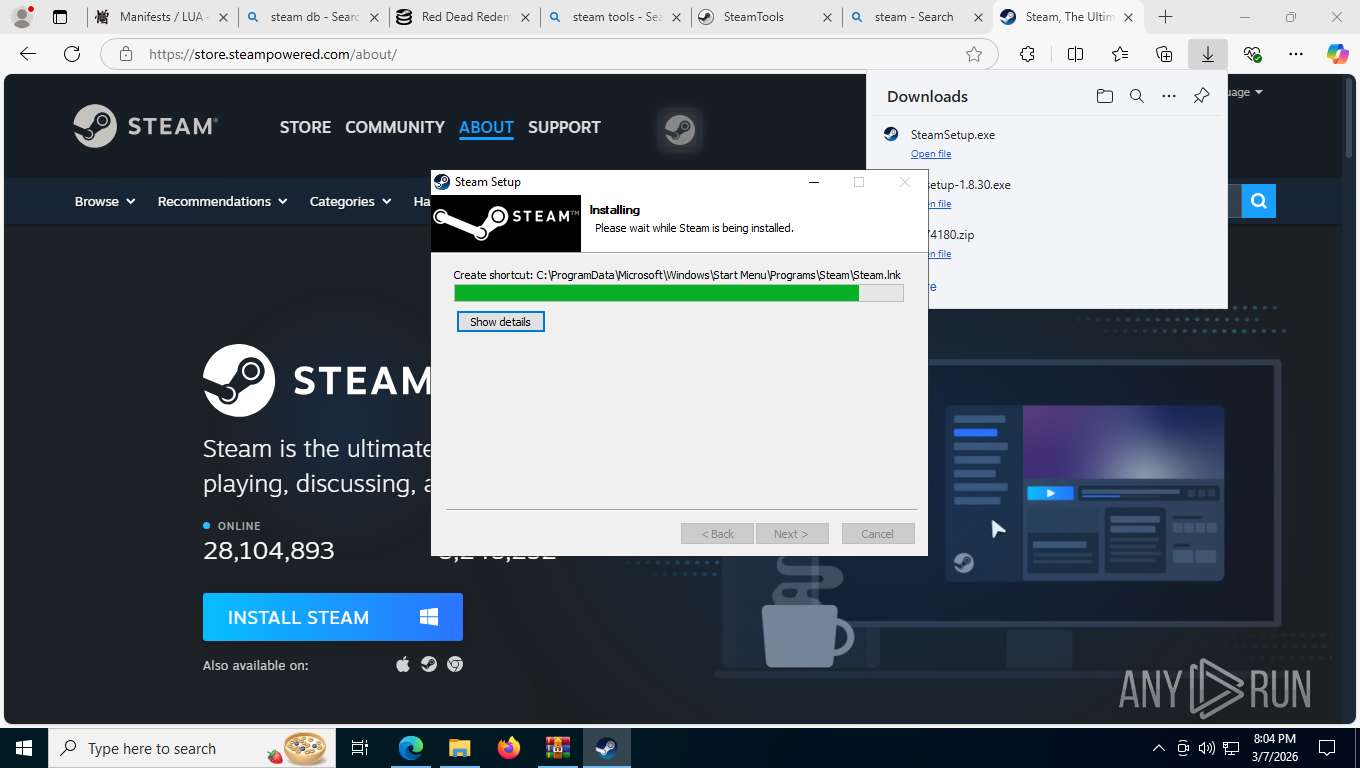The height and width of the screenshot is (768, 1360).
Task: Open the browser extensions puzzle icon
Action: pos(1027,54)
